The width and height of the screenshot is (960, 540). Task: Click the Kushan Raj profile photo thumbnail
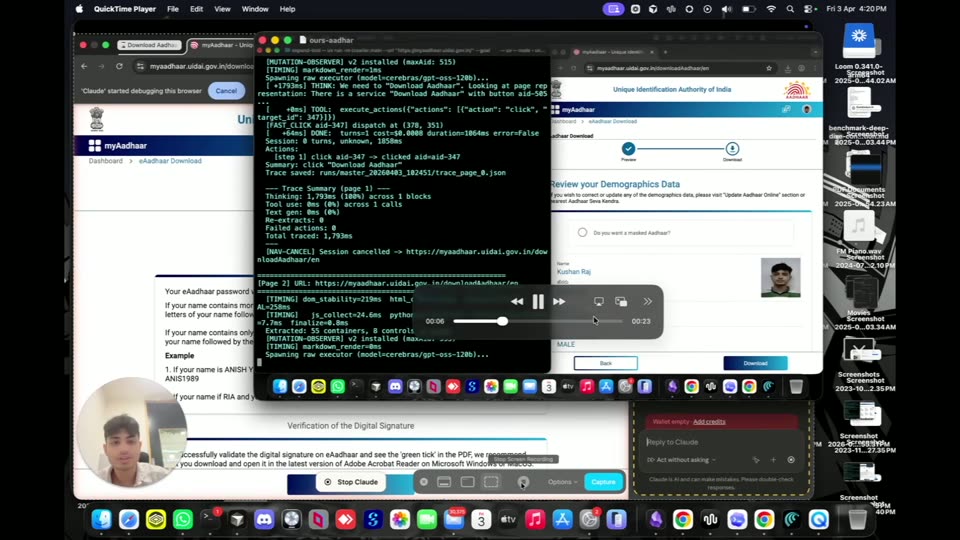click(781, 277)
